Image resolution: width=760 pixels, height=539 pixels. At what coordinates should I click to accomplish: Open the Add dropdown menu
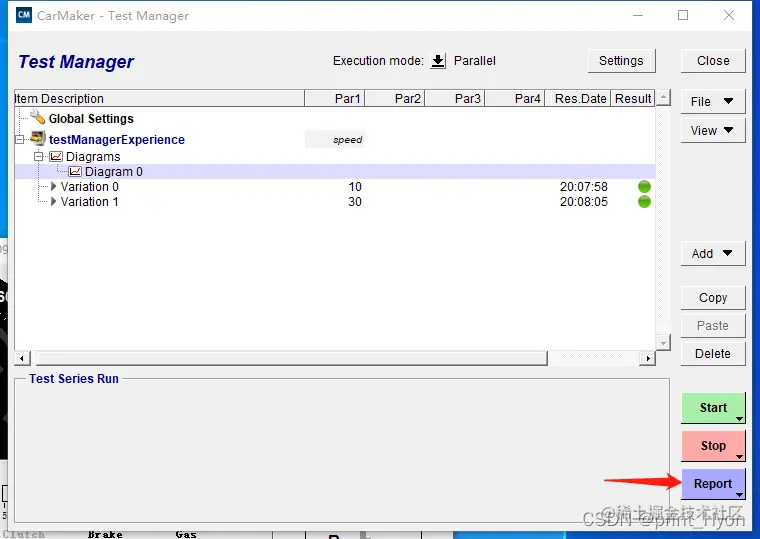[x=712, y=254]
